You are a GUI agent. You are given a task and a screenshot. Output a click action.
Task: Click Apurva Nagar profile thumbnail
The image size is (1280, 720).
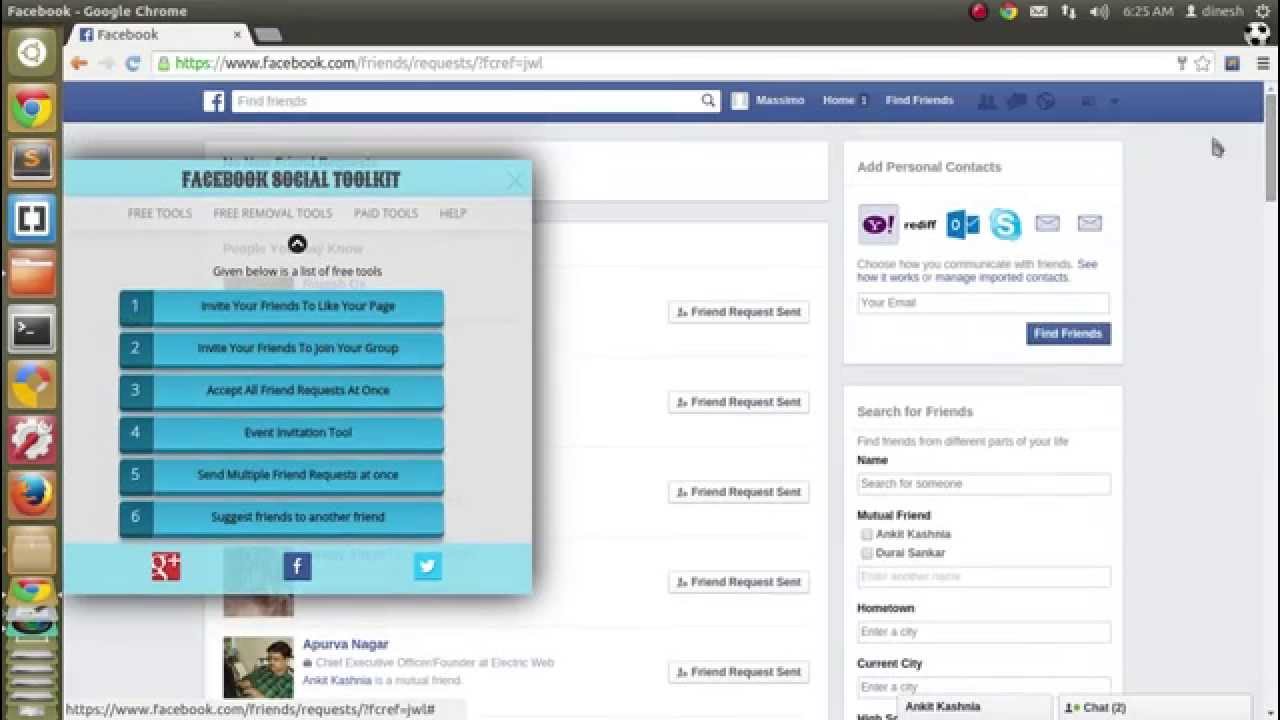click(x=258, y=667)
